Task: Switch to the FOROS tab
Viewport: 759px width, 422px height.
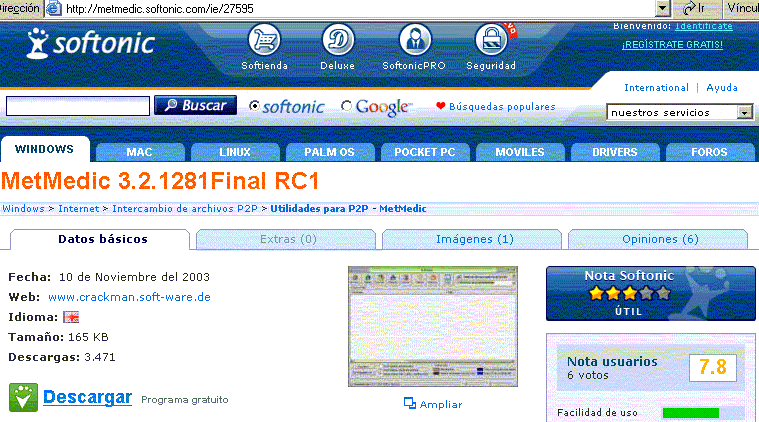Action: 709,152
